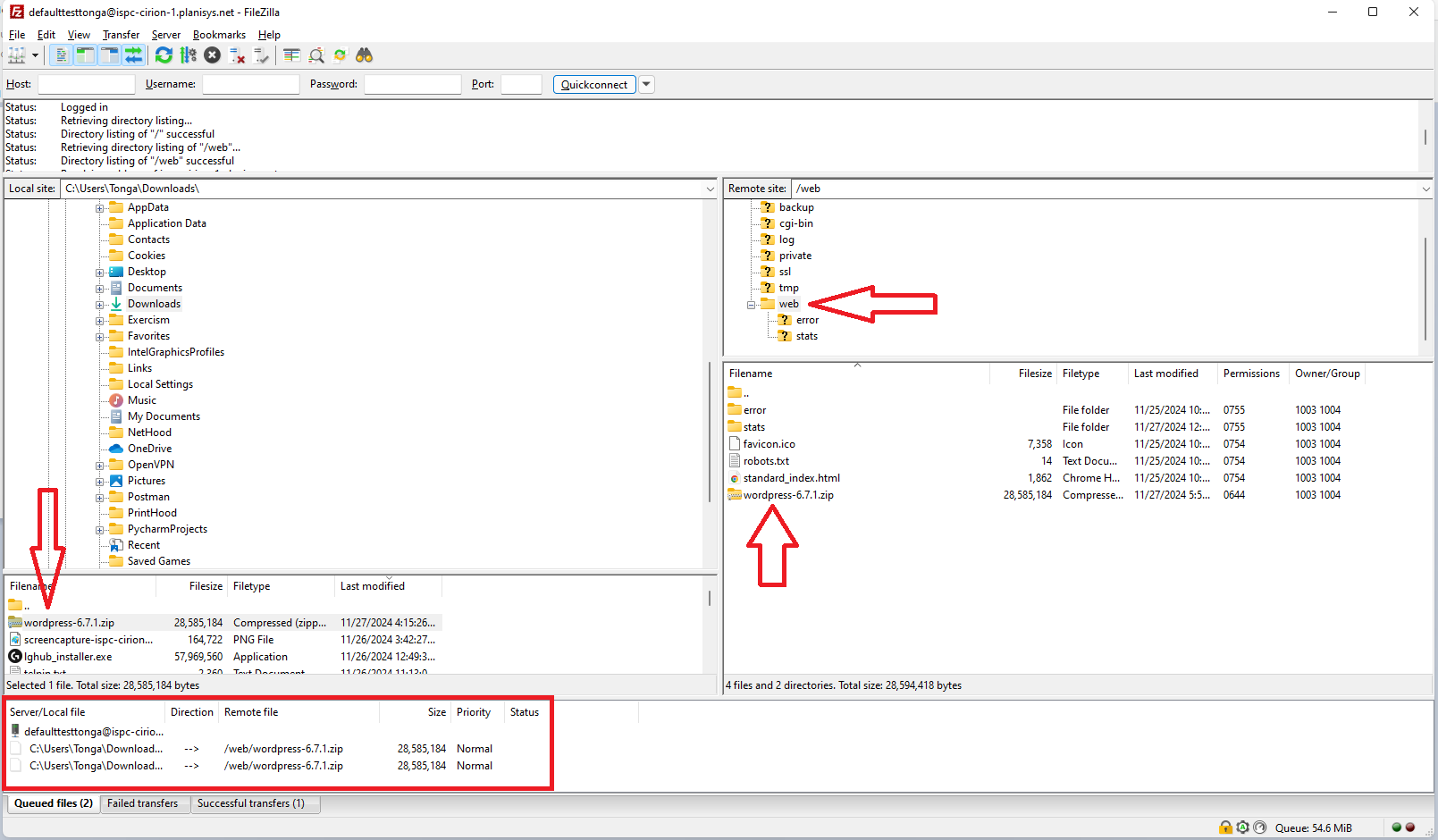Viewport: 1438px width, 840px height.
Task: Open the Site Manager dropdown arrow
Action: click(36, 55)
